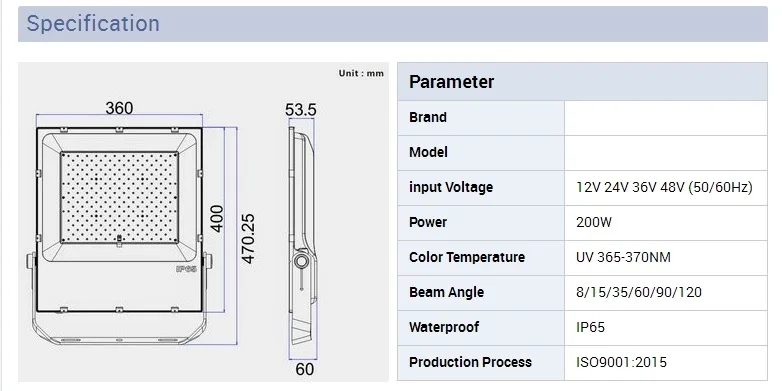Click the 53.5 depth dimension

tap(301, 110)
